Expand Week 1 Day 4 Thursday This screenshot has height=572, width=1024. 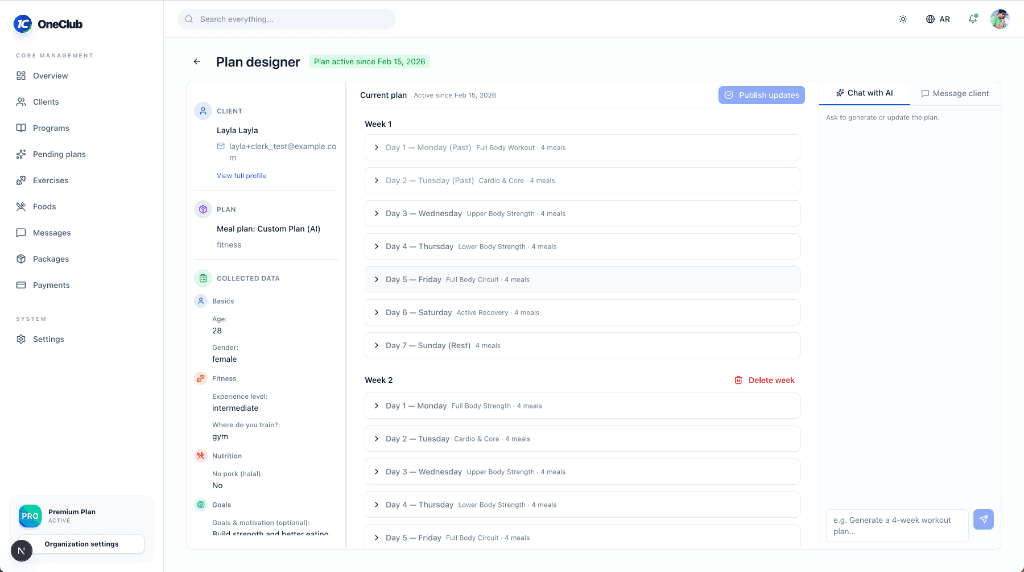click(x=582, y=246)
